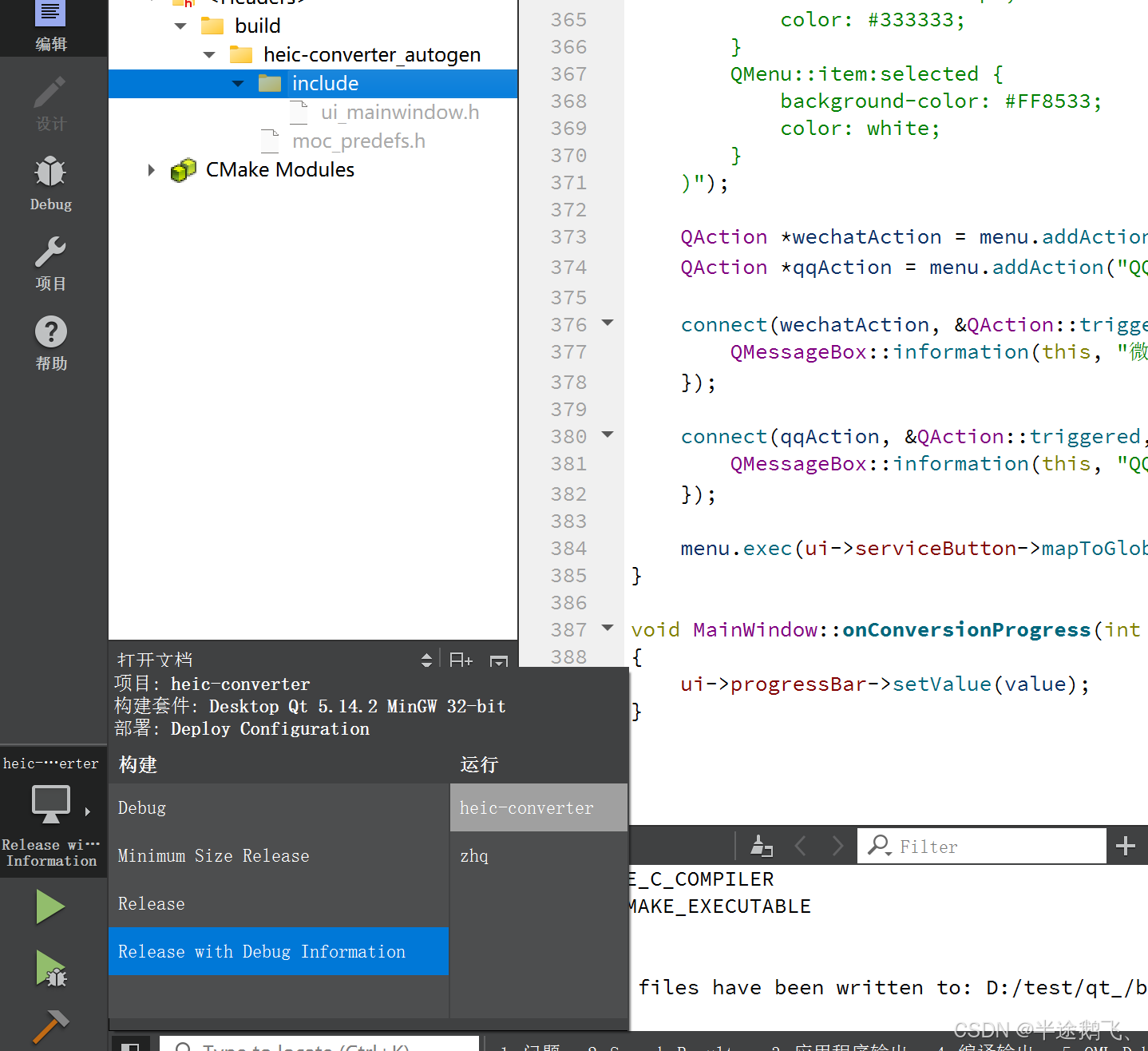
Task: Click the Release wi··· Information kit label
Action: click(x=51, y=853)
